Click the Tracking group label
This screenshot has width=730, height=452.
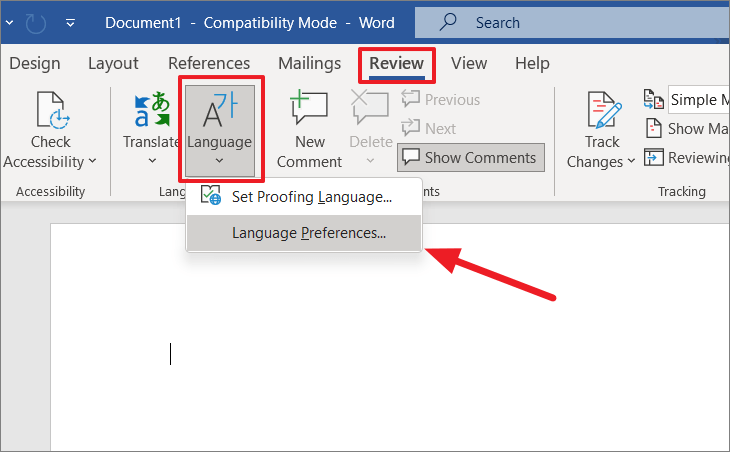click(682, 191)
